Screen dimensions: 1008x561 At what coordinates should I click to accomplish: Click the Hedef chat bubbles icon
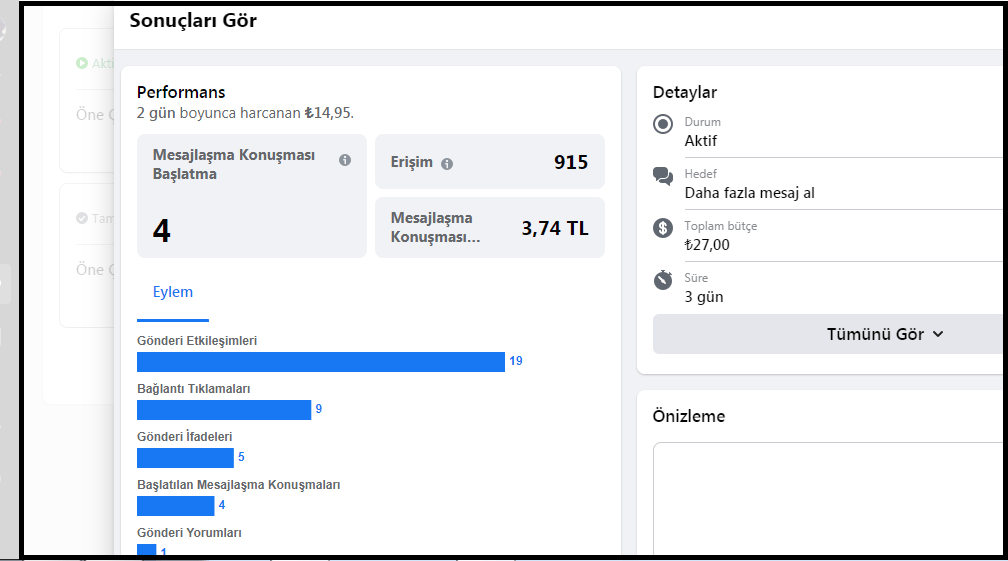(663, 176)
